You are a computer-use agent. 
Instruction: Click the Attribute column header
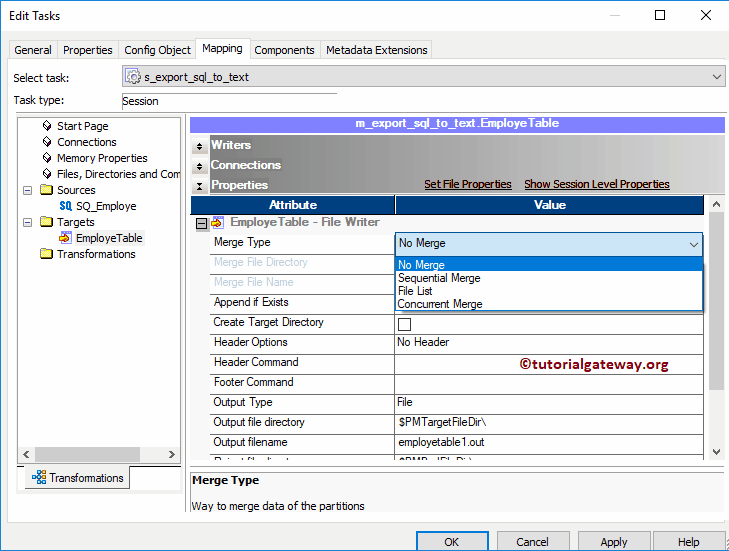292,205
